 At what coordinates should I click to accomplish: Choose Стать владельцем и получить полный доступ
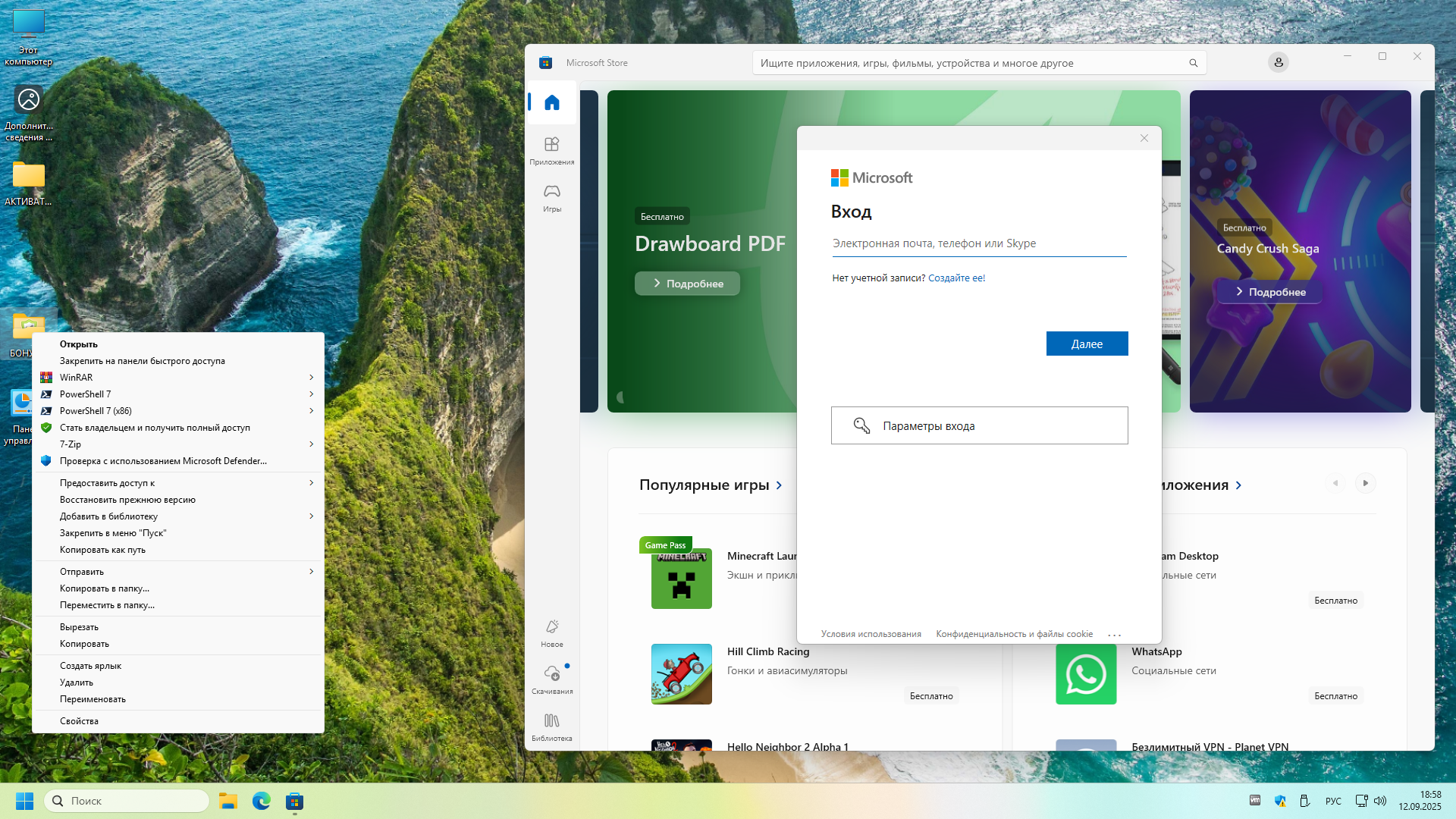pos(178,428)
